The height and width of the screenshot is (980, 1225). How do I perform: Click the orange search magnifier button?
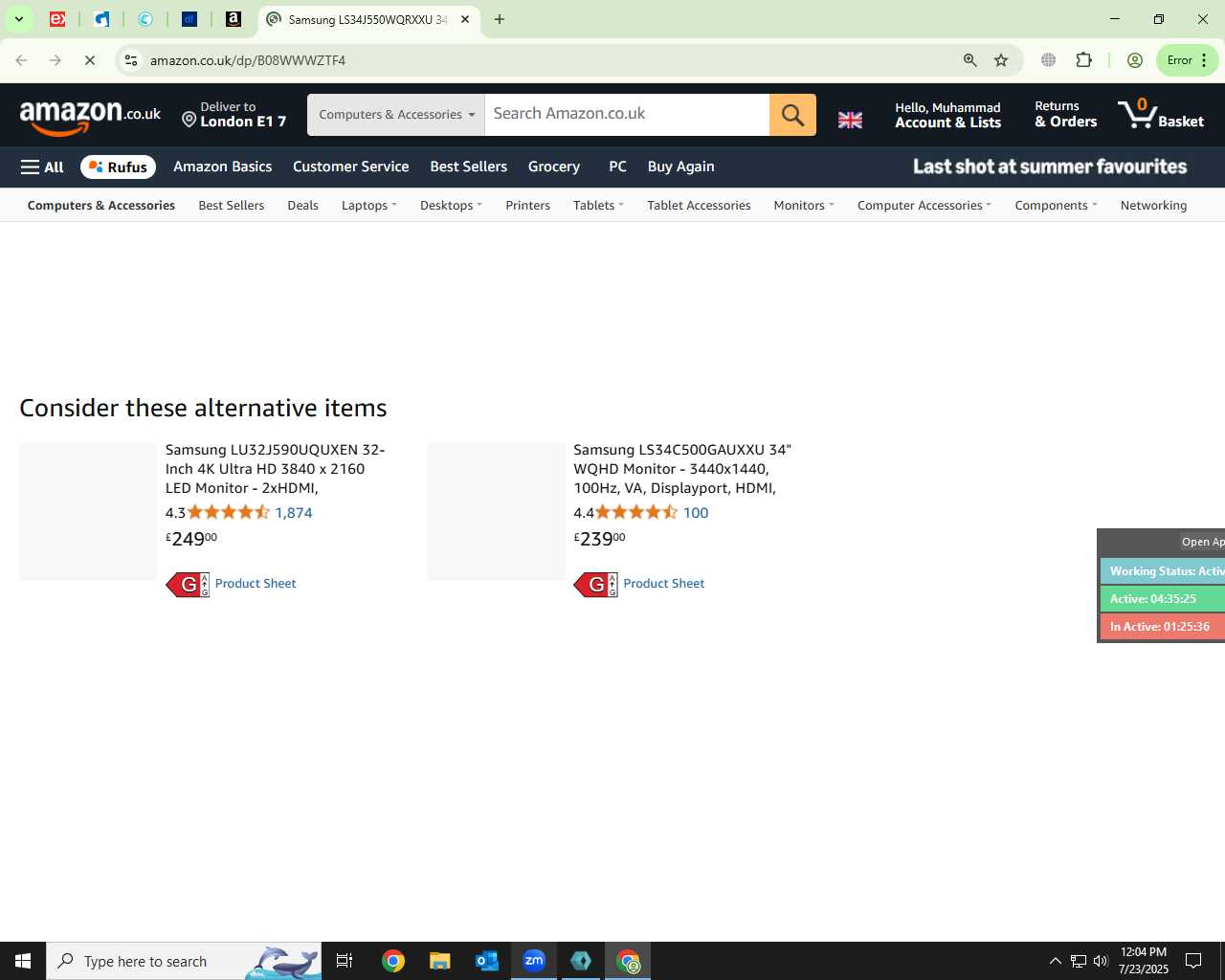tap(792, 115)
